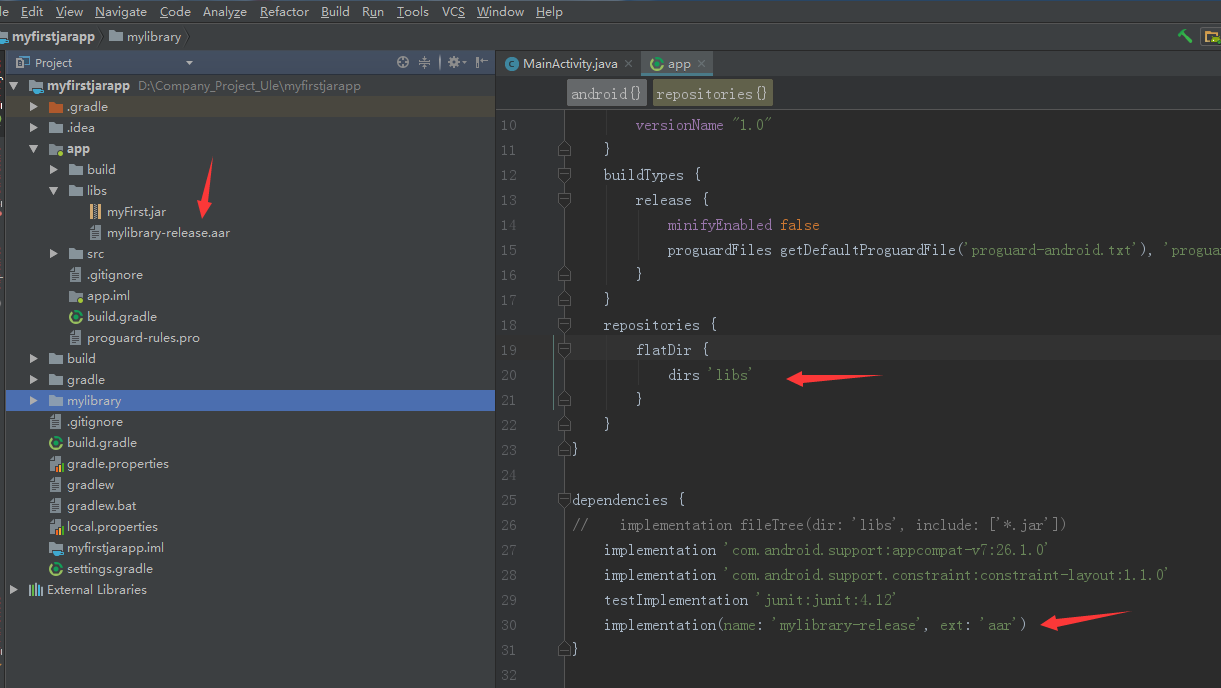Place cursor on dirs 'libs' text

710,375
